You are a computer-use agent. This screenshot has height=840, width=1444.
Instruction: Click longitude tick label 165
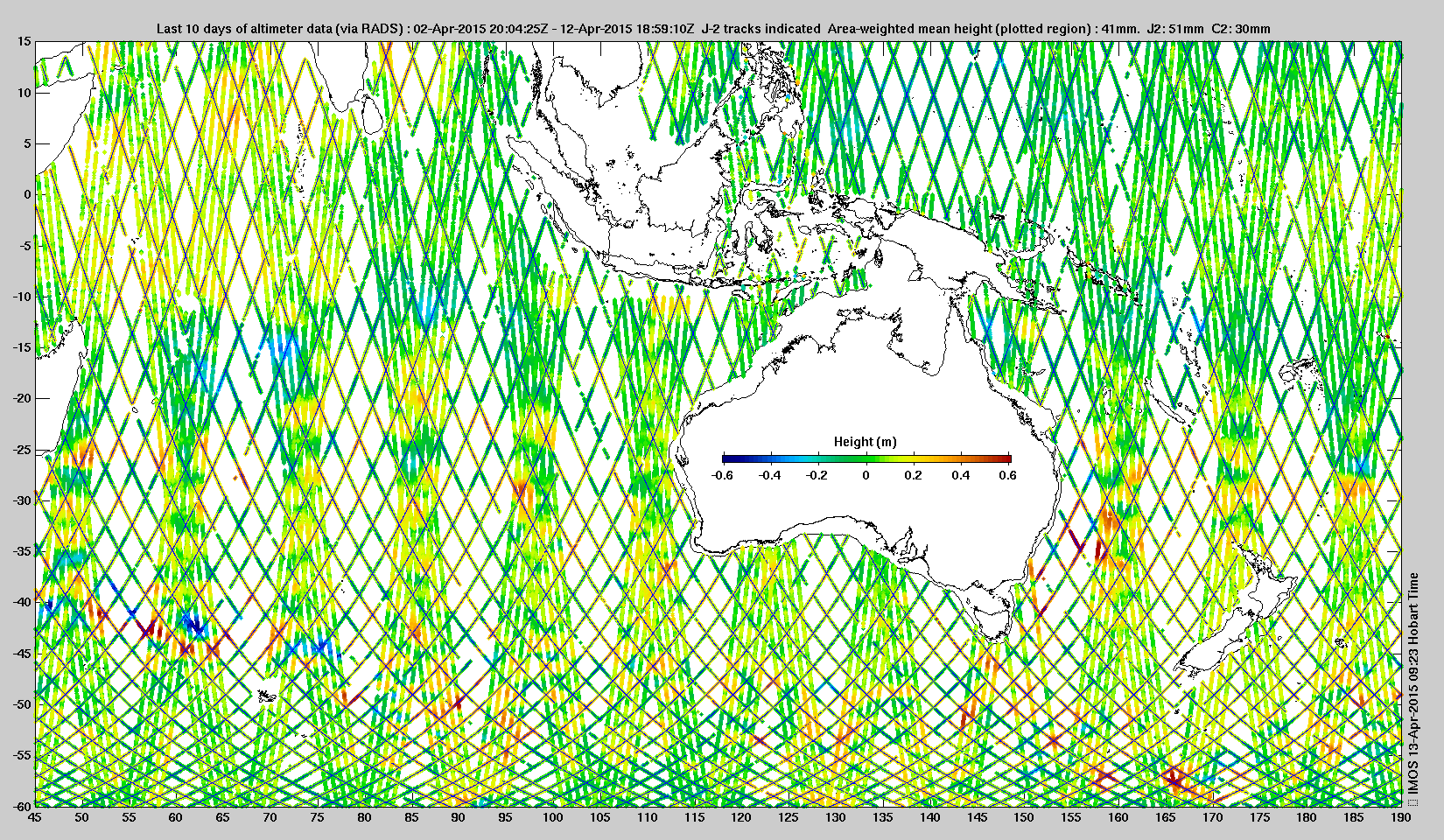click(x=1165, y=817)
